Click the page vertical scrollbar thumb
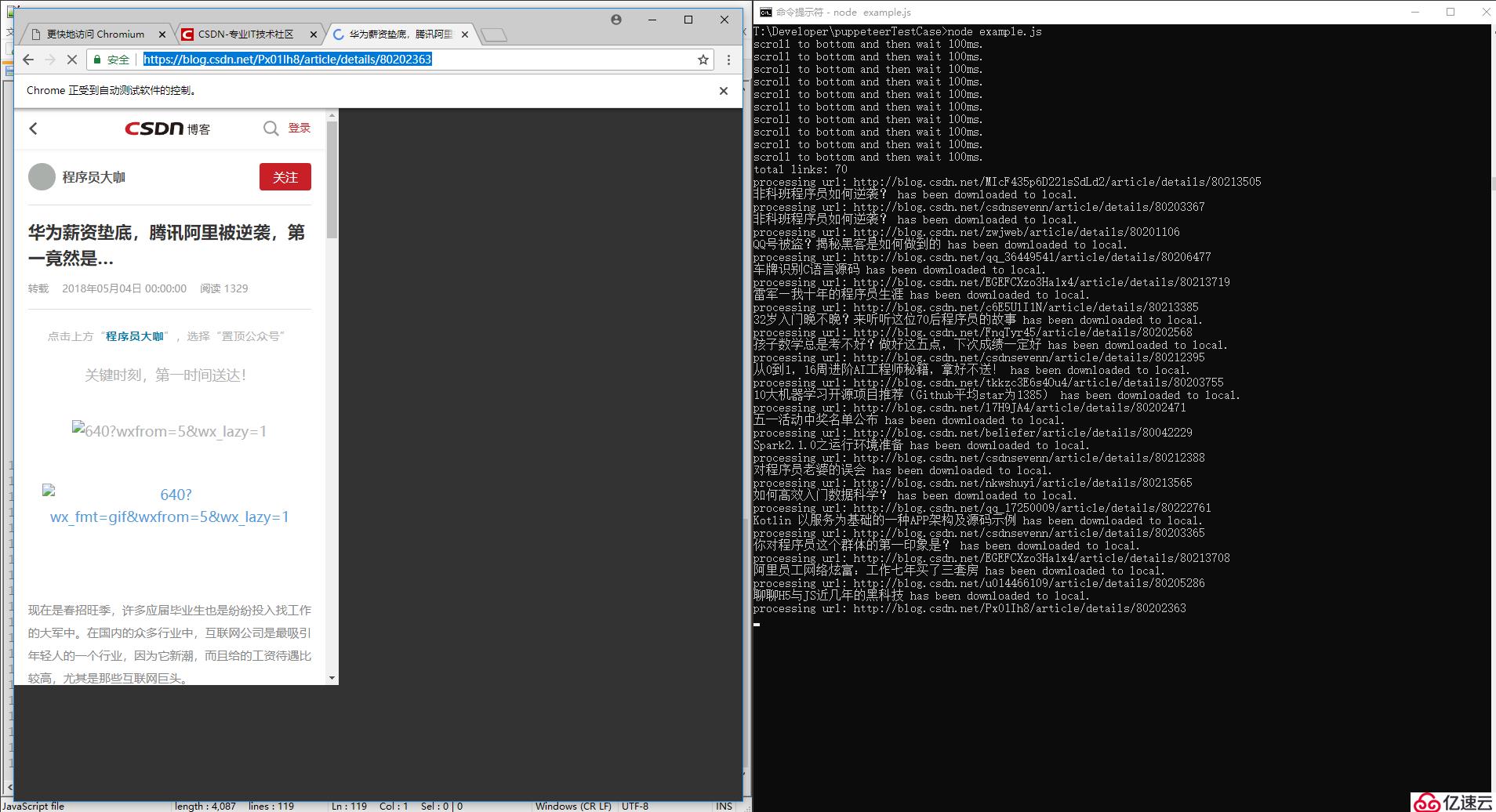Image resolution: width=1496 pixels, height=812 pixels. pyautogui.click(x=332, y=180)
